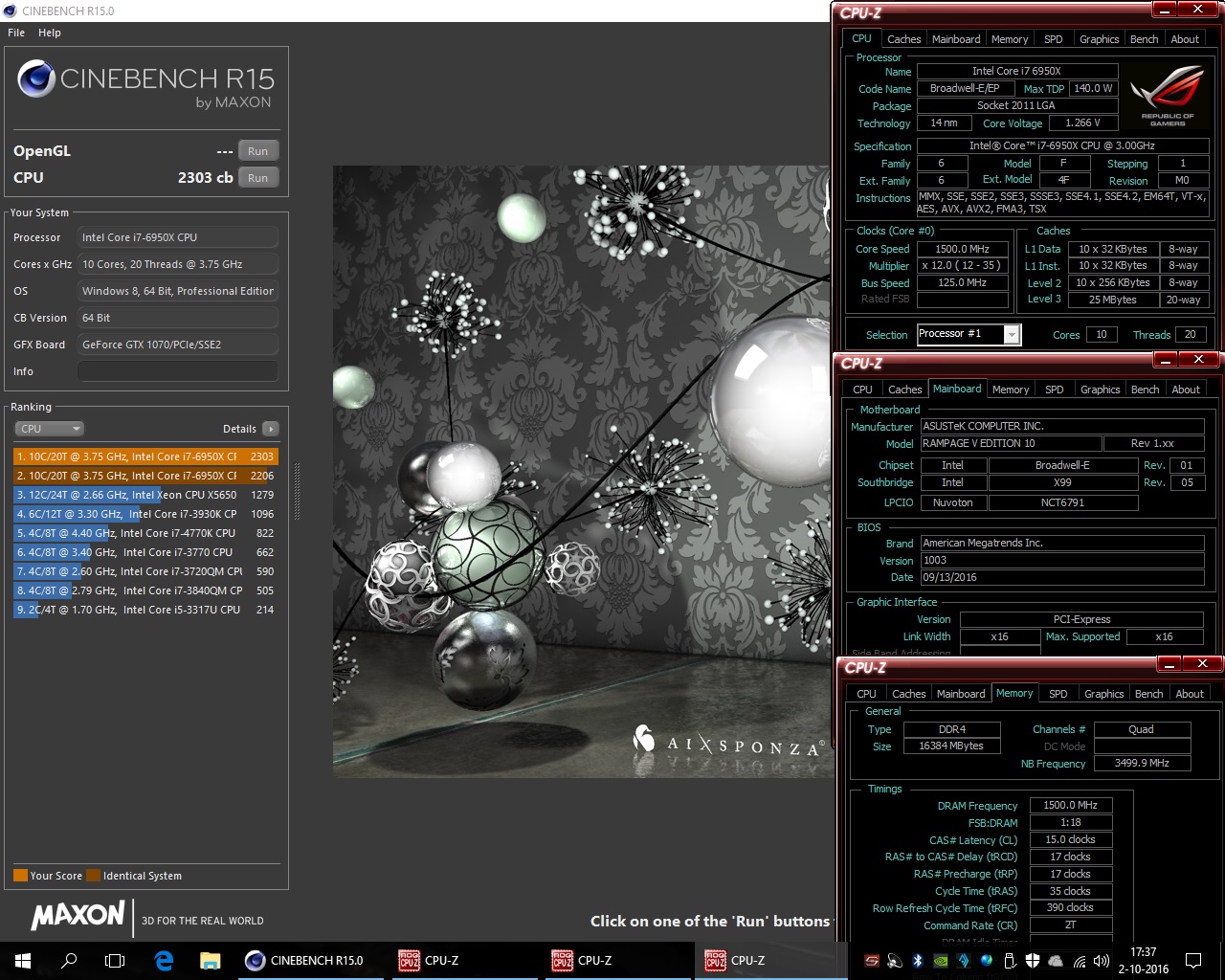1225x980 pixels.
Task: Click the ranking panel side grip handle
Action: (296, 491)
